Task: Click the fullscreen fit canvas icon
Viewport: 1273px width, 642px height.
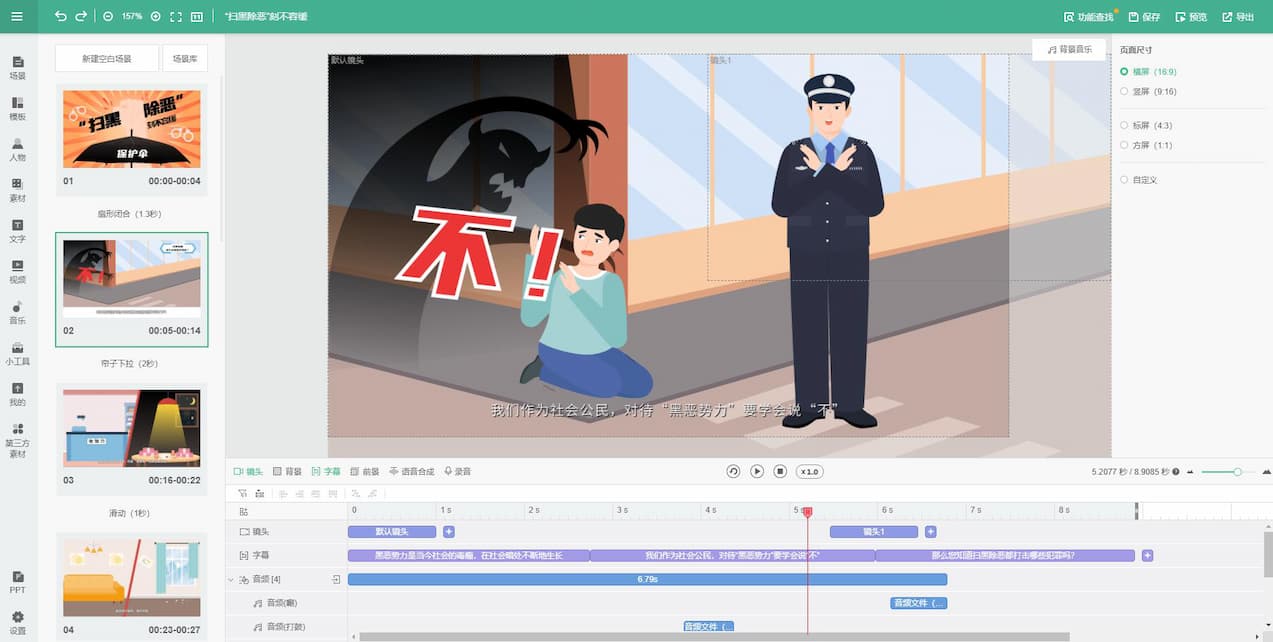Action: [x=176, y=17]
